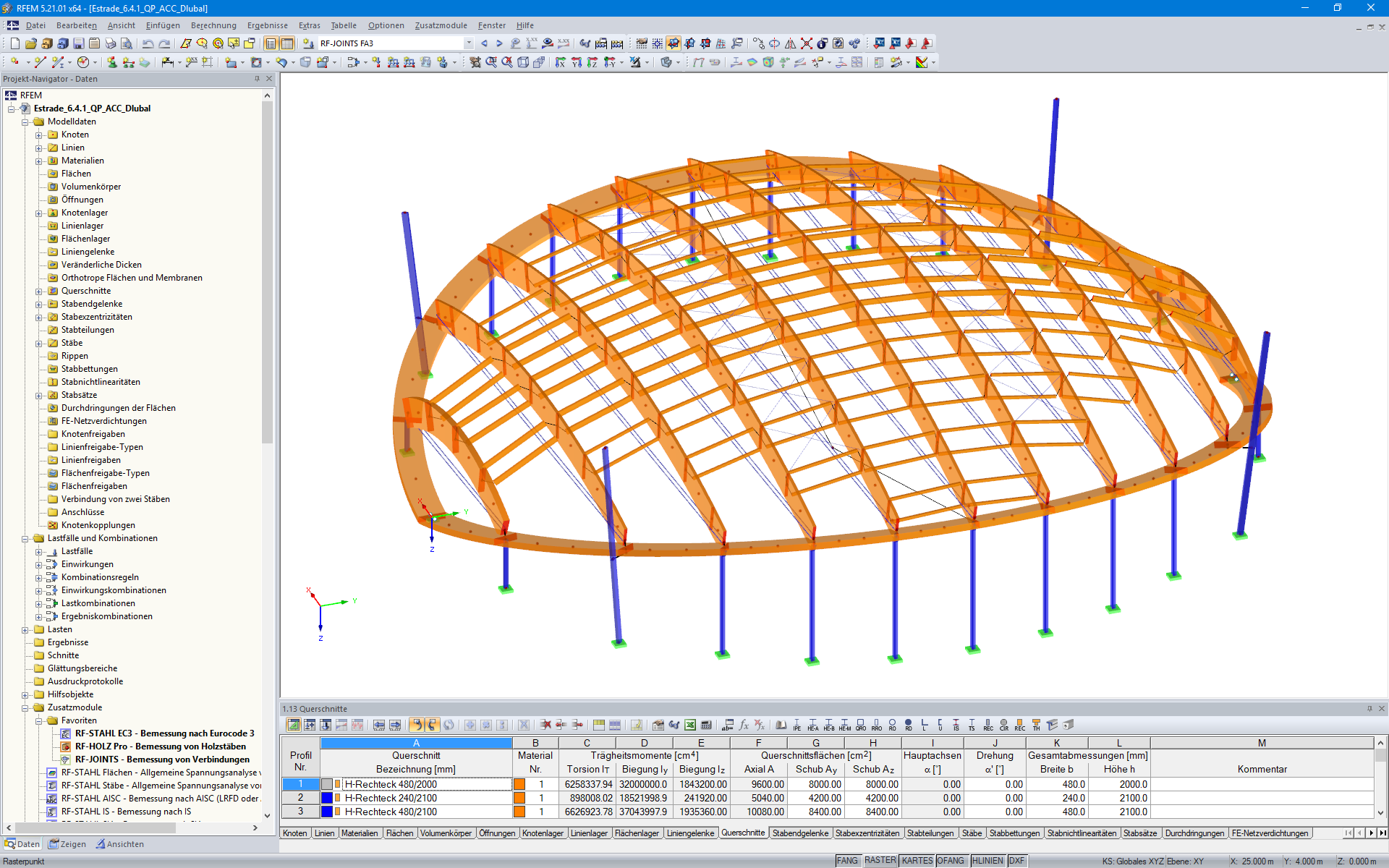The image size is (1389, 868).
Task: Collapse the Modelldaten tree node
Action: [x=25, y=122]
